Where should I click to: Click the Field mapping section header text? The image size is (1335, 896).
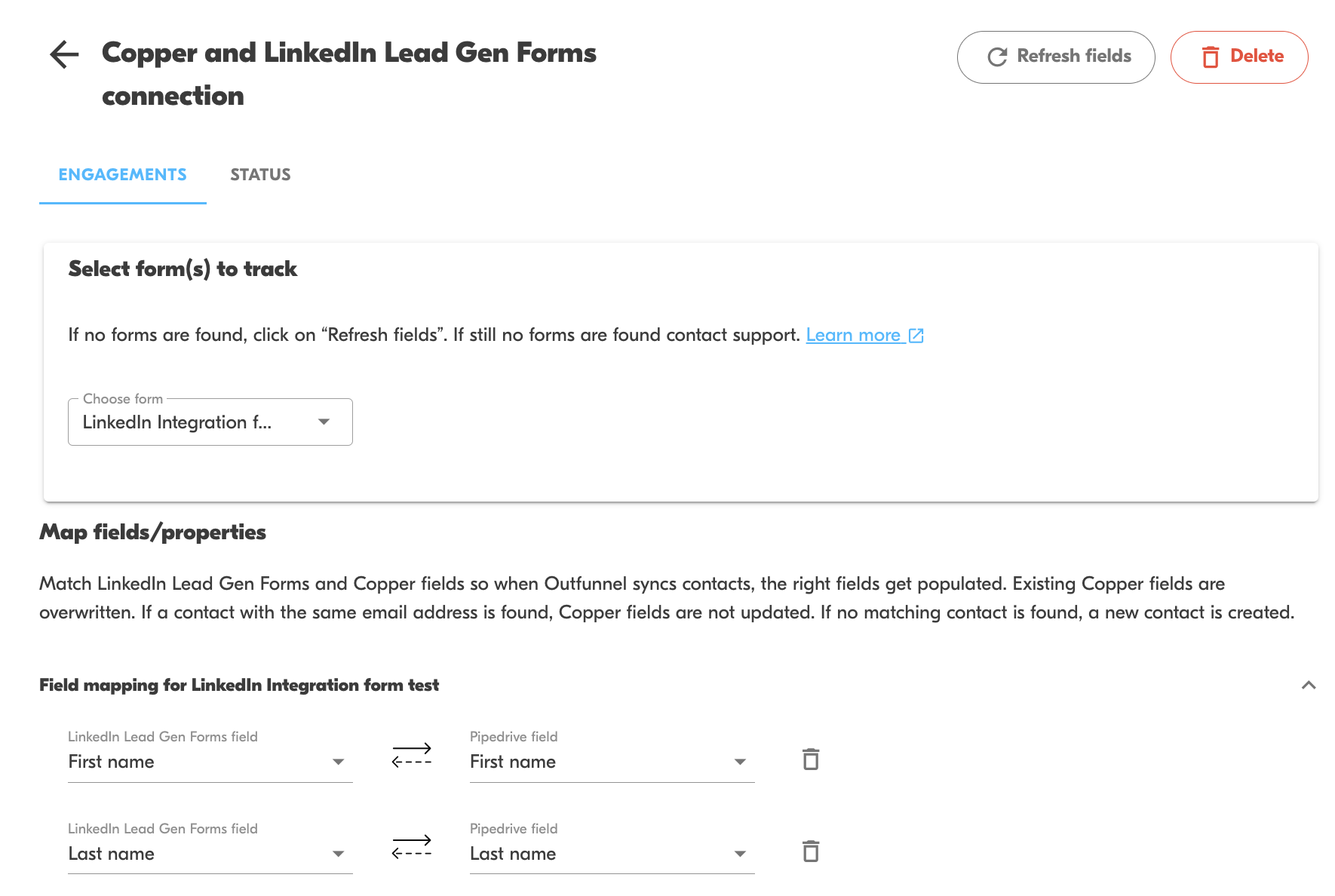pos(239,685)
